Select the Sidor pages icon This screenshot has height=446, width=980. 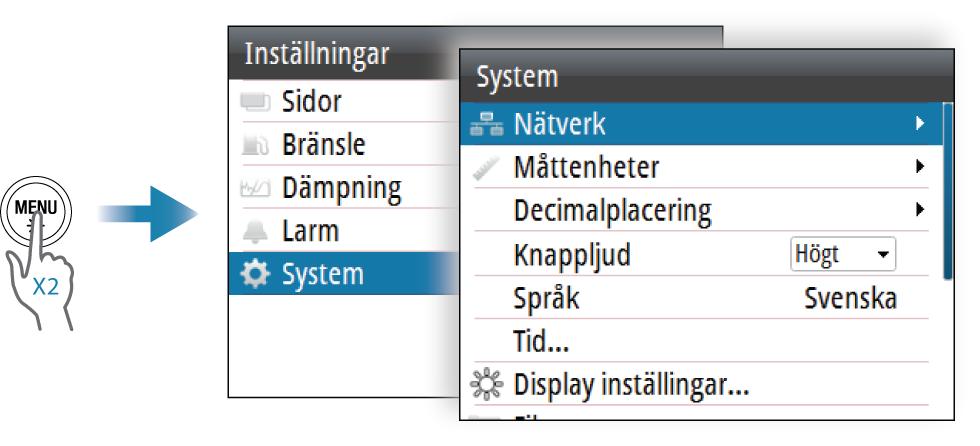pos(255,102)
